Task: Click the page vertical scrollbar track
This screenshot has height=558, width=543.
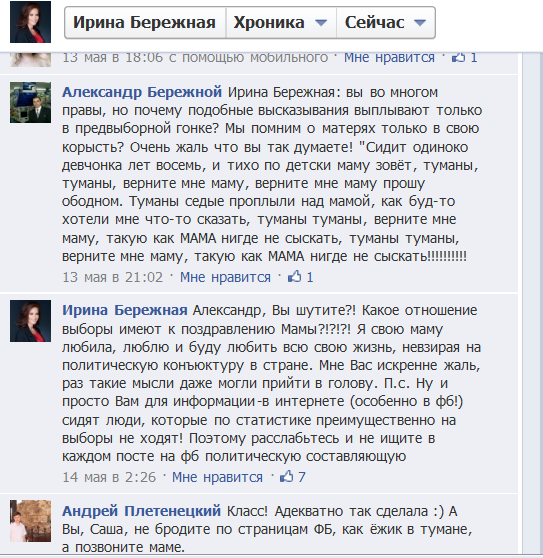Action: click(533, 302)
